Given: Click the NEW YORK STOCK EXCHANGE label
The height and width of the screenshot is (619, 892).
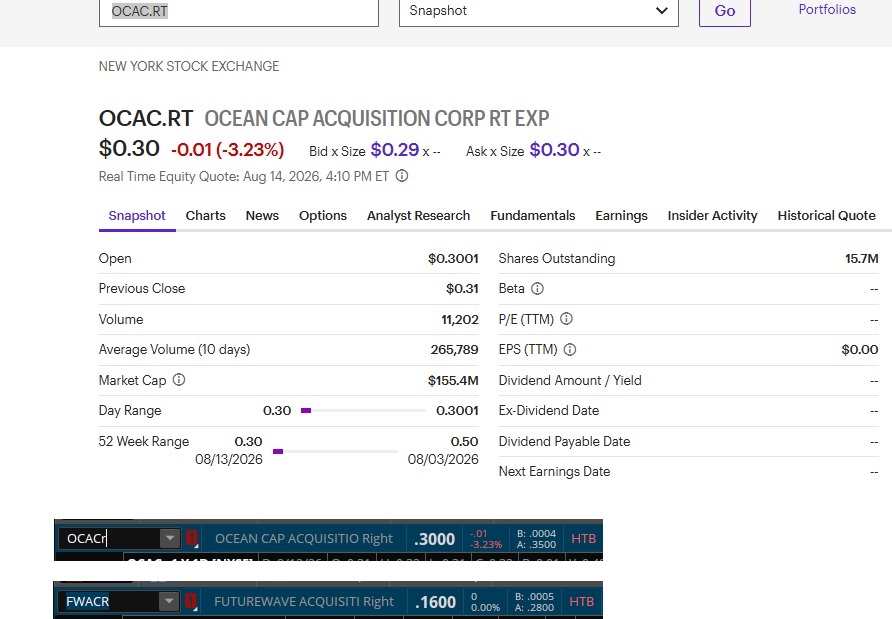Looking at the screenshot, I should coord(189,66).
